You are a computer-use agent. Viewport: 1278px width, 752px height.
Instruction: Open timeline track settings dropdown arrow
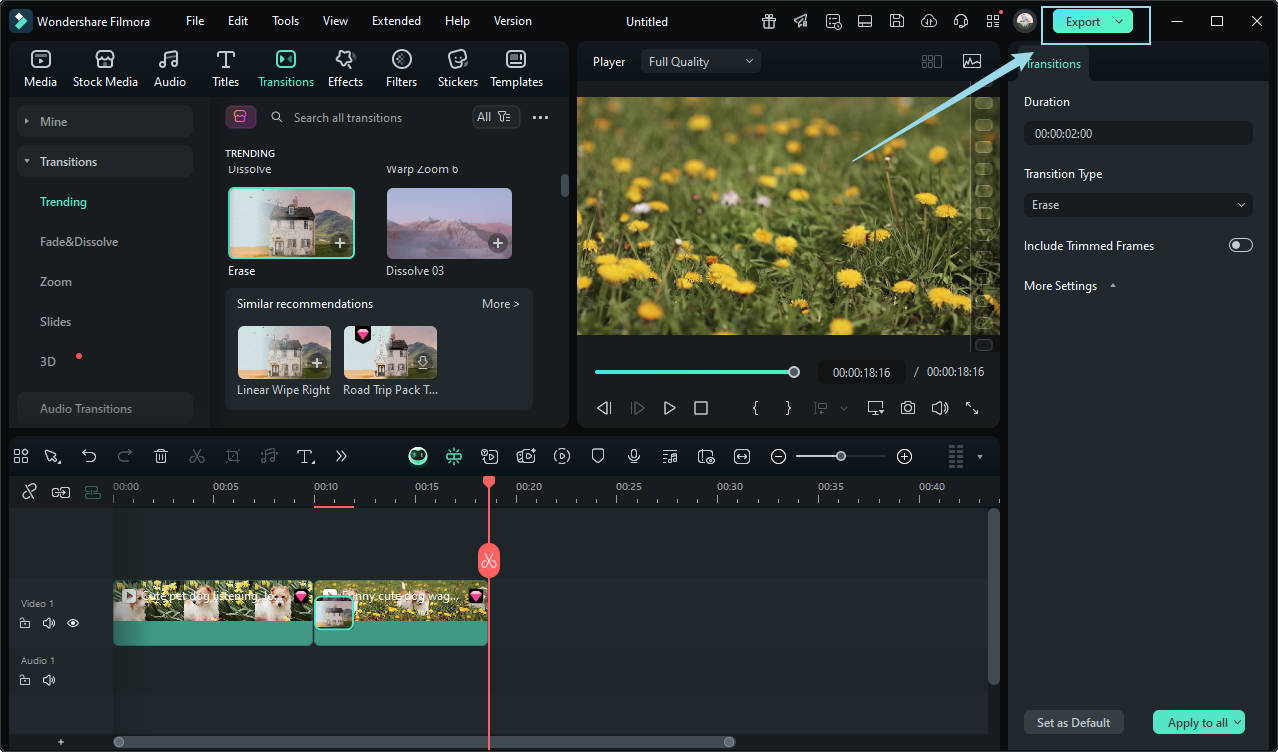coord(980,457)
